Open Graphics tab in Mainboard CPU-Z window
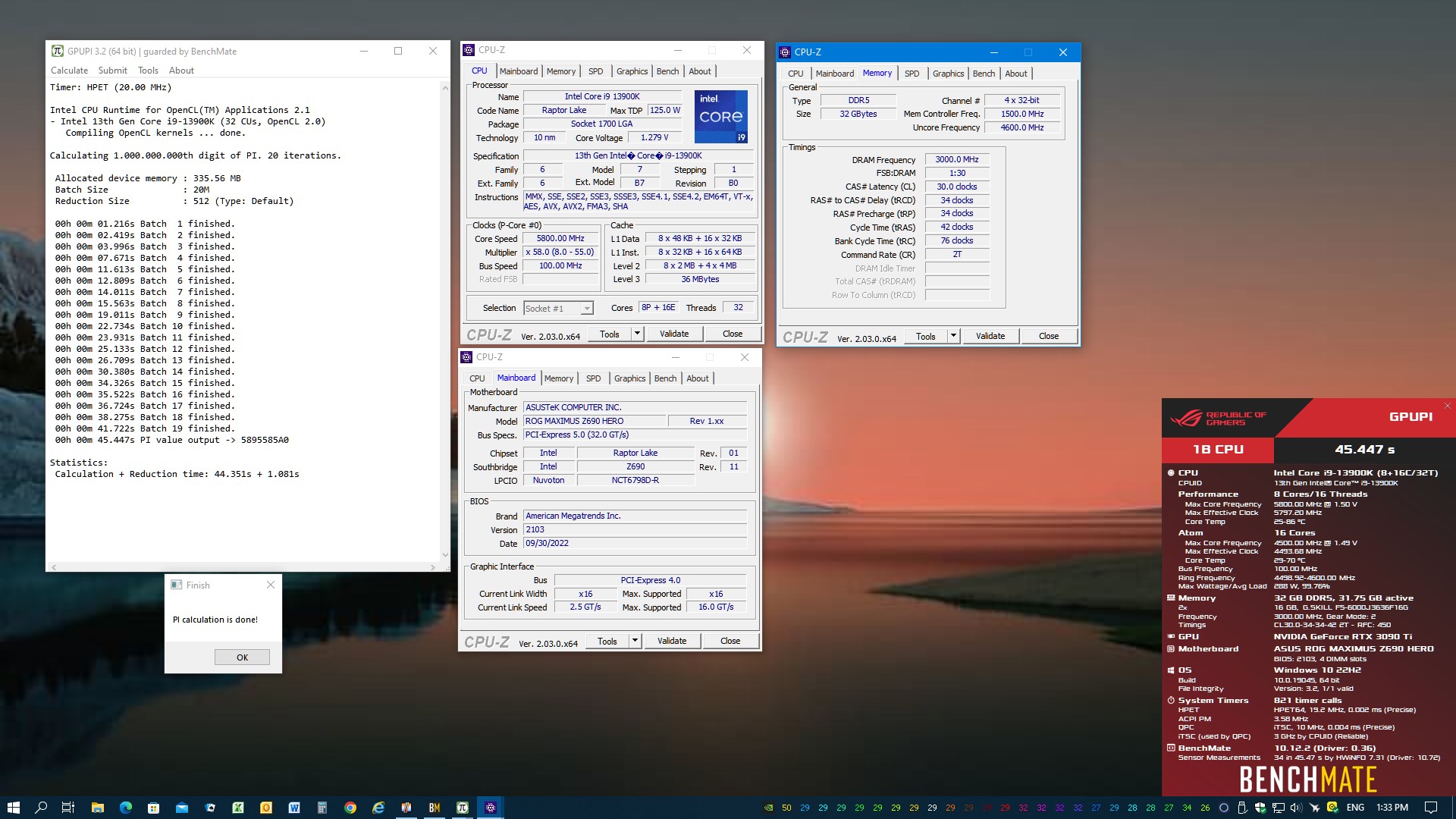This screenshot has height=819, width=1456. click(x=629, y=378)
